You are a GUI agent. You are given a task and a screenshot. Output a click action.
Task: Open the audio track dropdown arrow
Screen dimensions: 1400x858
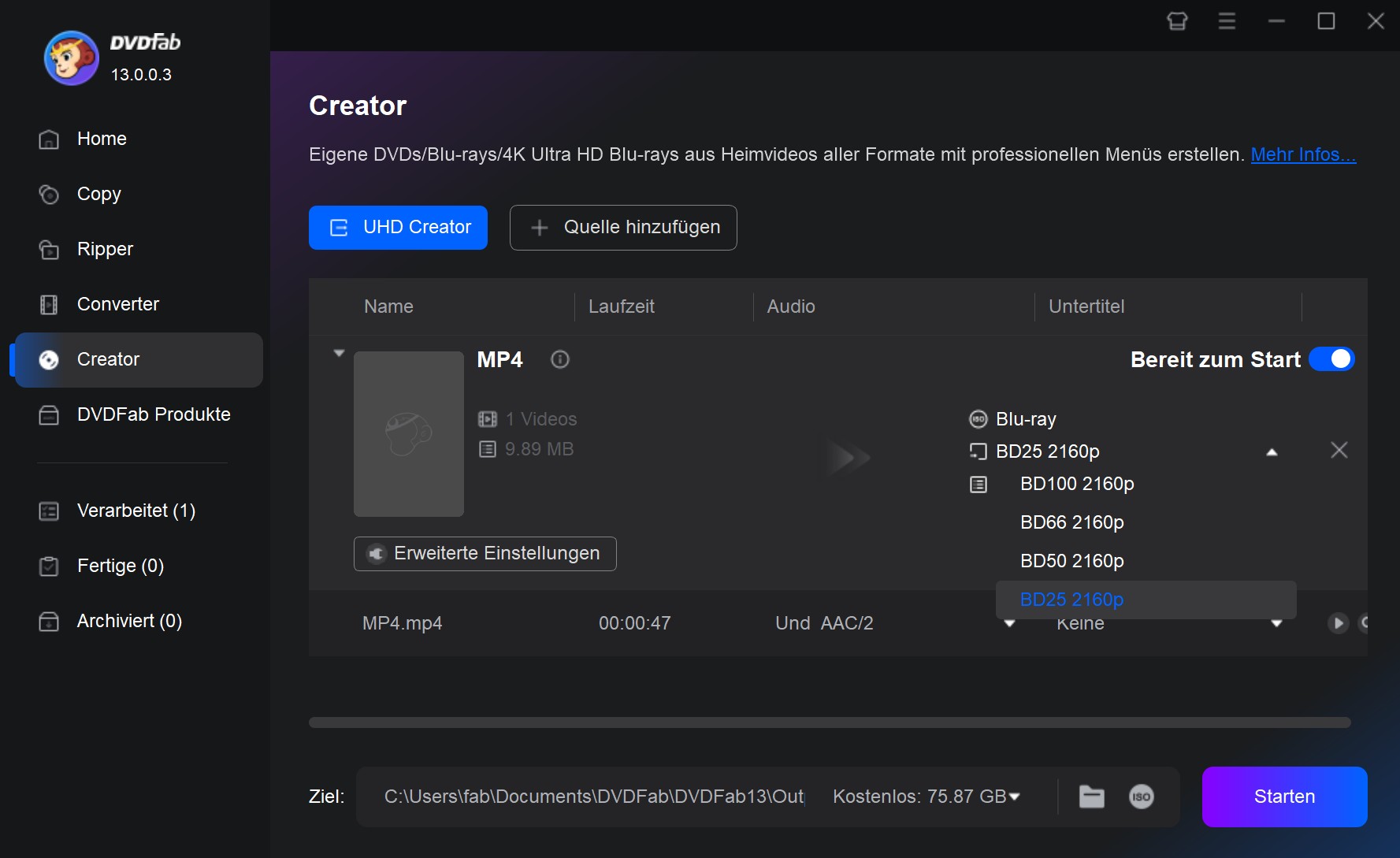(x=1009, y=623)
